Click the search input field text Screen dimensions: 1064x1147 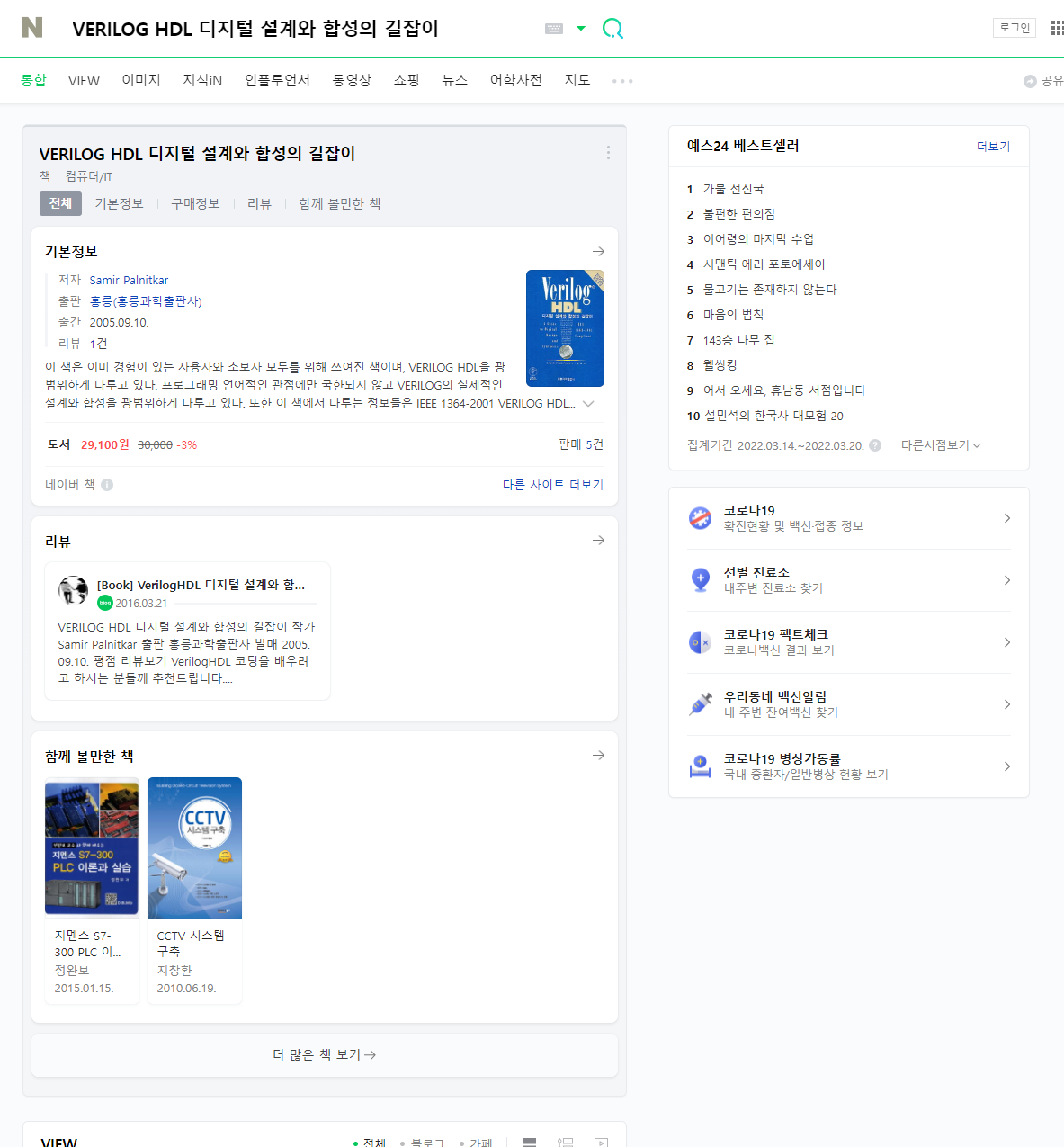(x=255, y=29)
